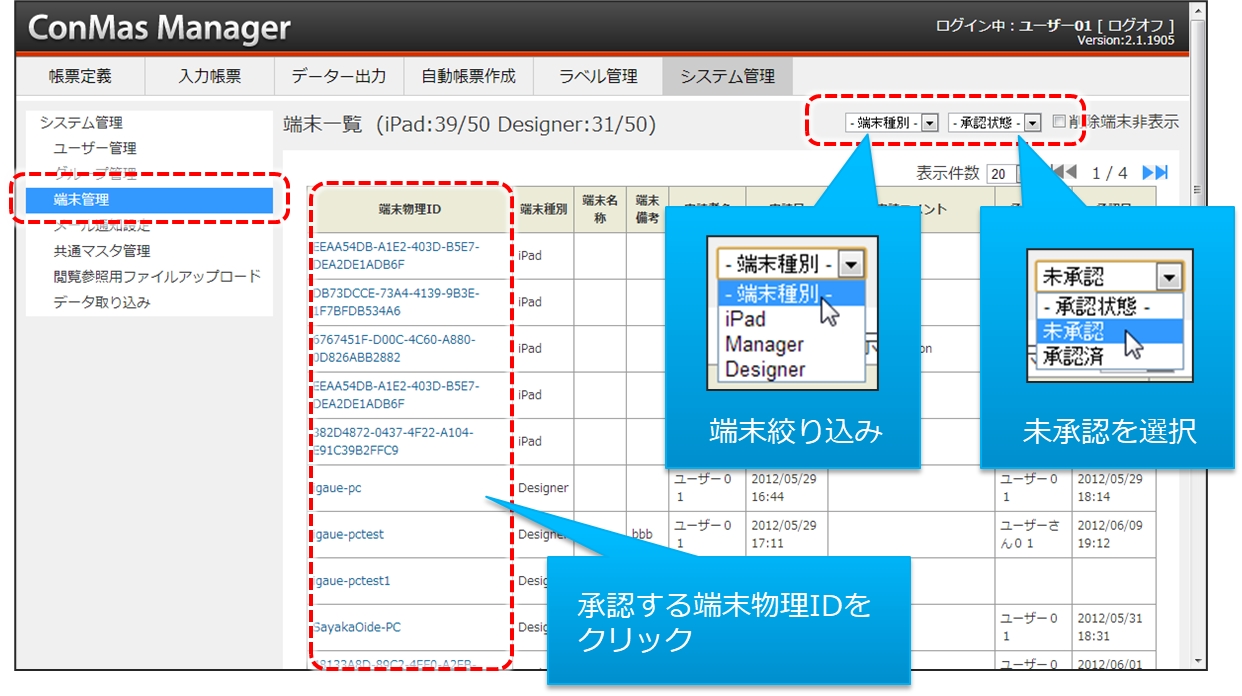Open the gaue-pctest1 terminal link
1242x696 pixels.
click(x=352, y=581)
